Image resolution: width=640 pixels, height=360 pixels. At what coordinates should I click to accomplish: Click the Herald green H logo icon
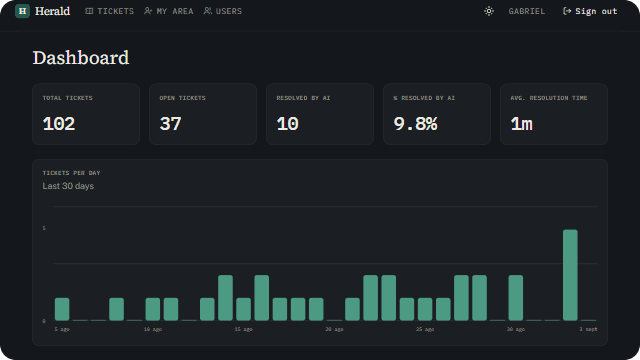(x=22, y=11)
